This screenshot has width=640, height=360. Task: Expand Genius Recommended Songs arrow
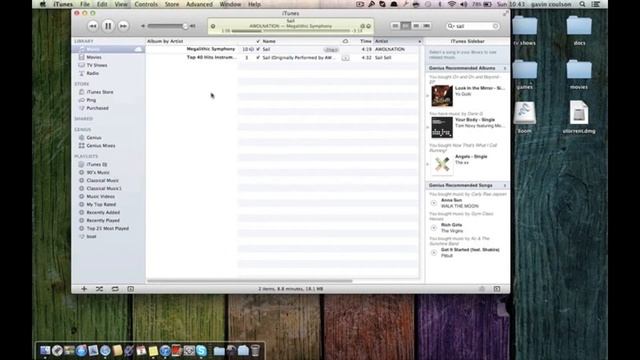tap(505, 186)
